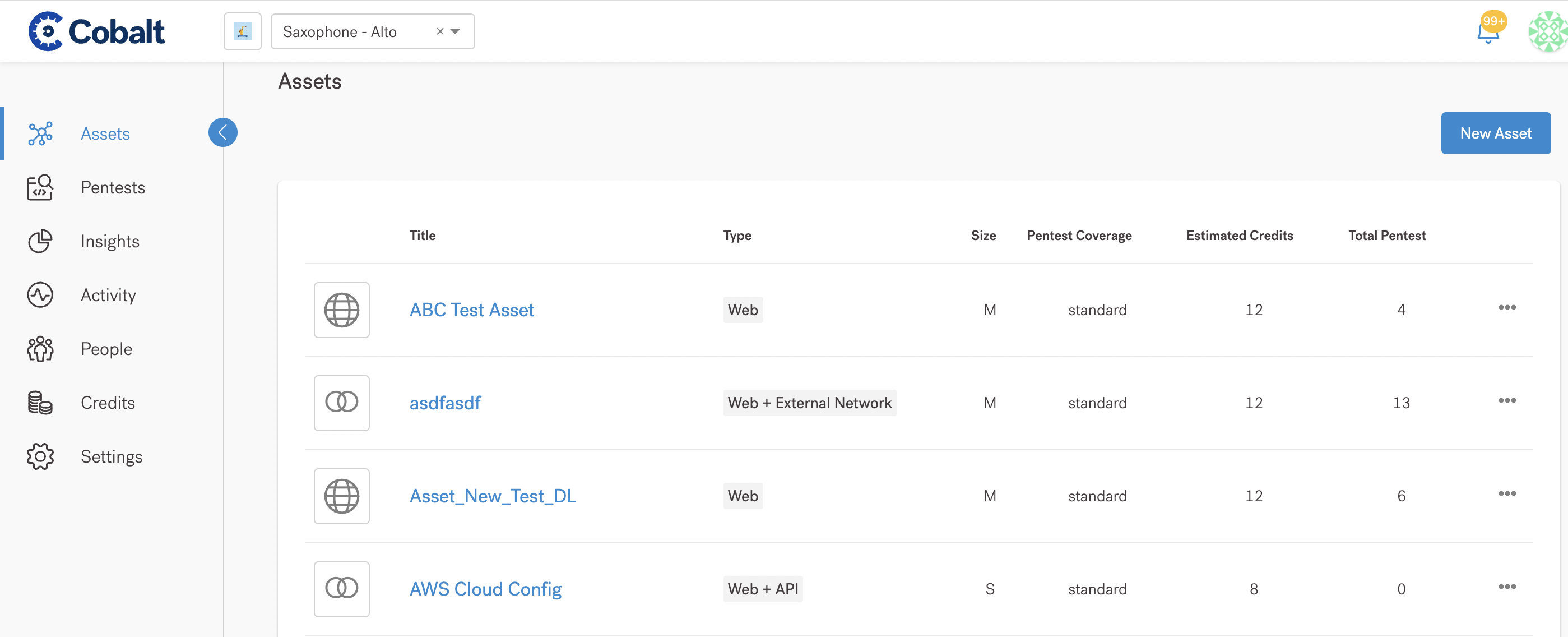
Task: Click the New Asset button
Action: click(x=1495, y=133)
